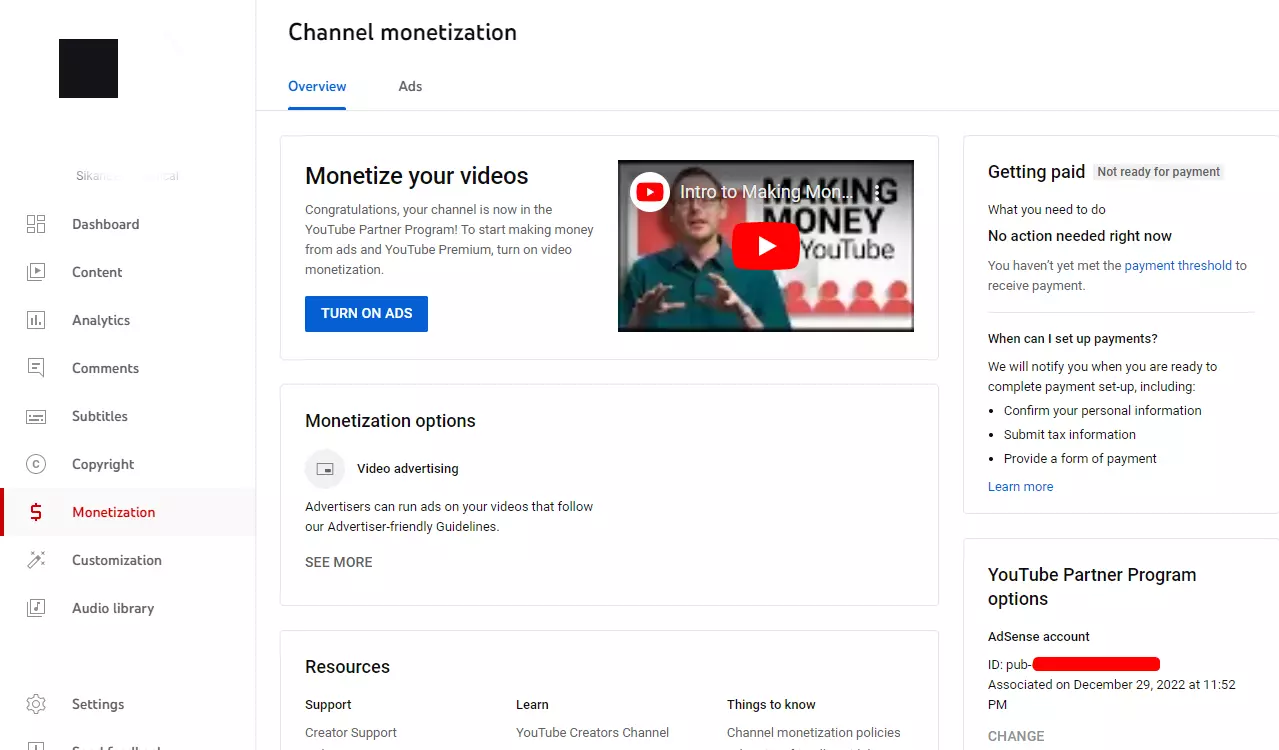The image size is (1279, 750).
Task: Click the Monetization dollar sign icon
Action: point(36,512)
